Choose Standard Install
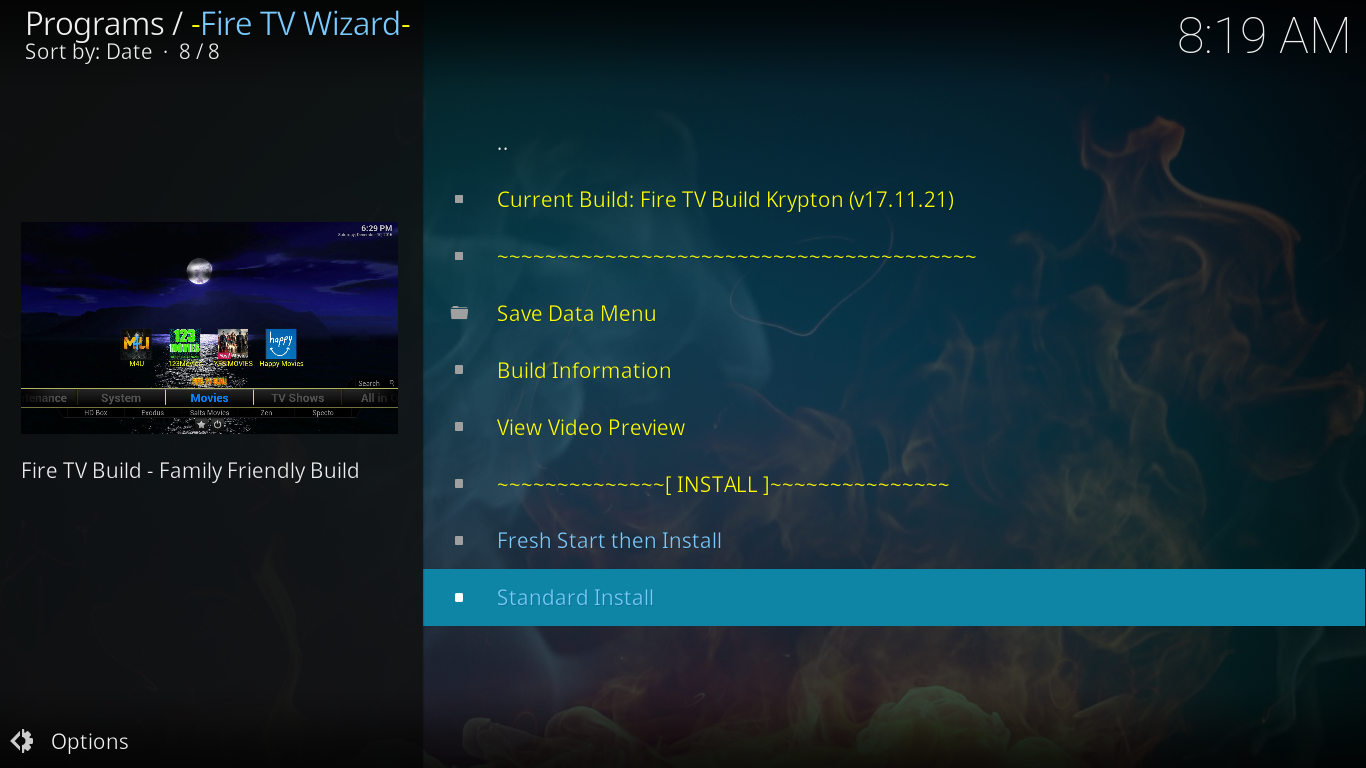1366x768 pixels. click(x=894, y=597)
